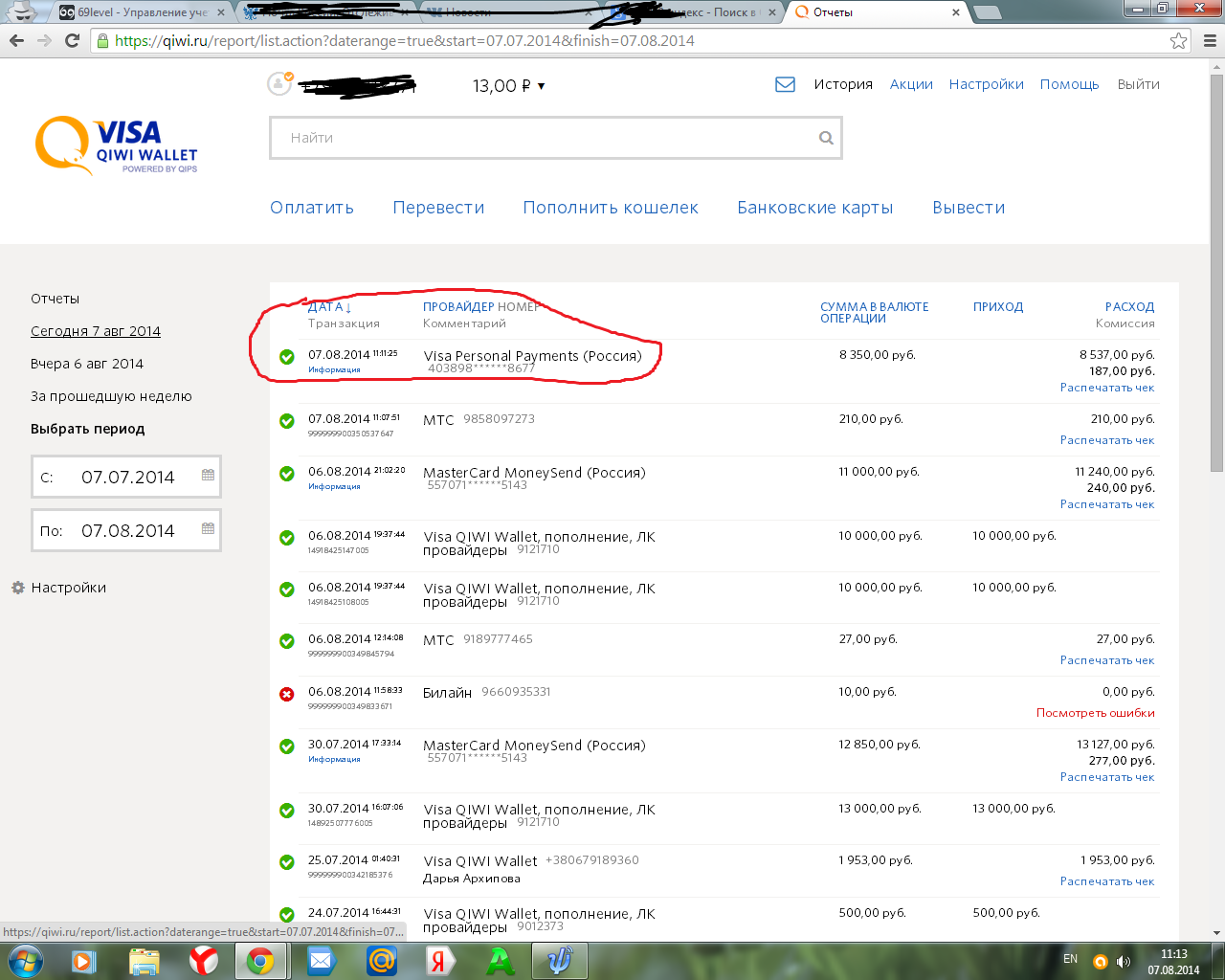Screen dimensions: 1225x980
Task: Click the gear icon beside sidebar Настройки
Action: click(17, 588)
